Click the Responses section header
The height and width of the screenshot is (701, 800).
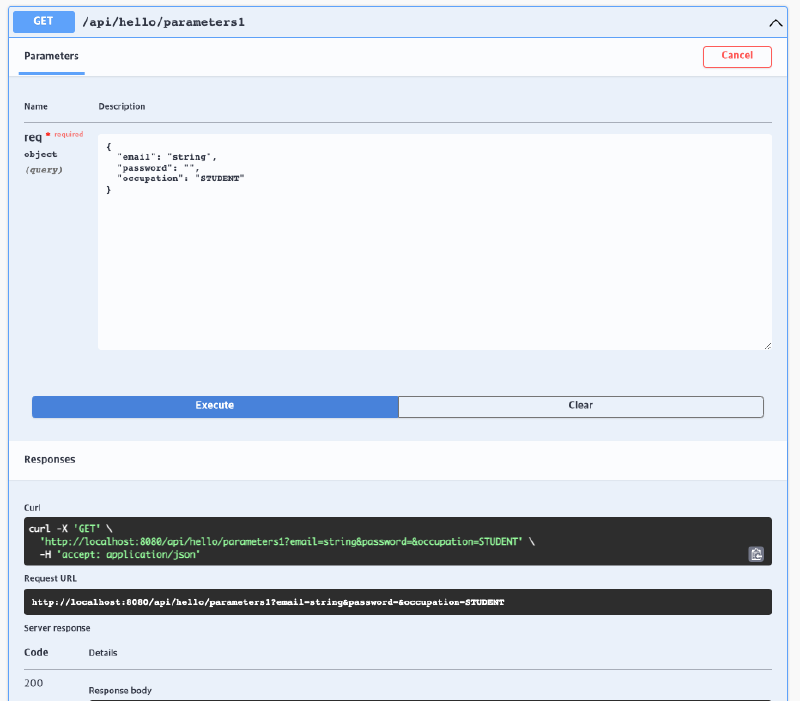(50, 460)
